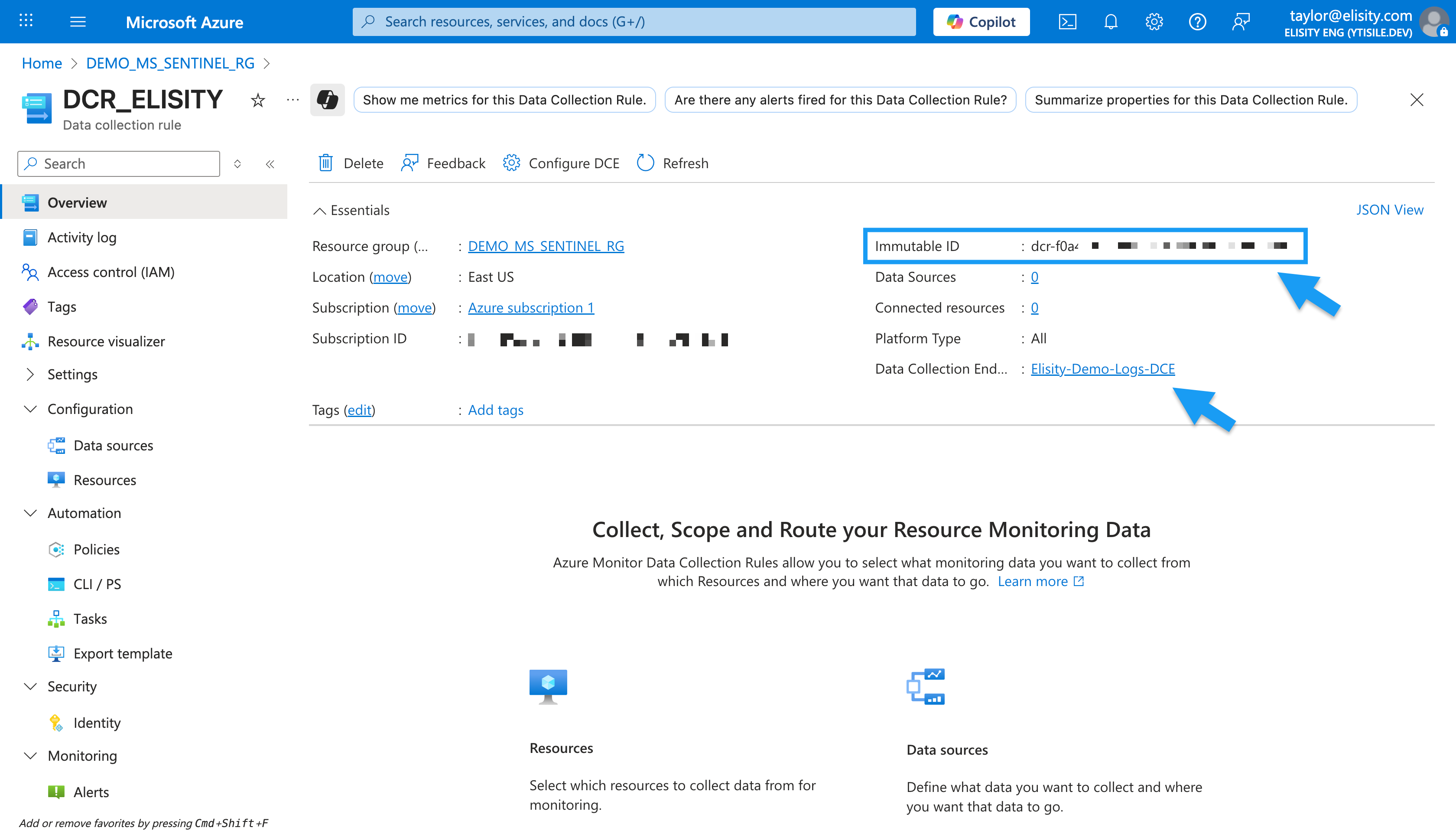
Task: Open Activity log in sidebar
Action: click(x=82, y=237)
